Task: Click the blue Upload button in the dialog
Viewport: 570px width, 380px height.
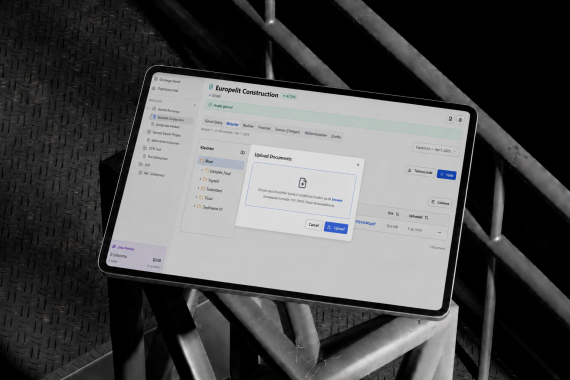Action: [336, 228]
